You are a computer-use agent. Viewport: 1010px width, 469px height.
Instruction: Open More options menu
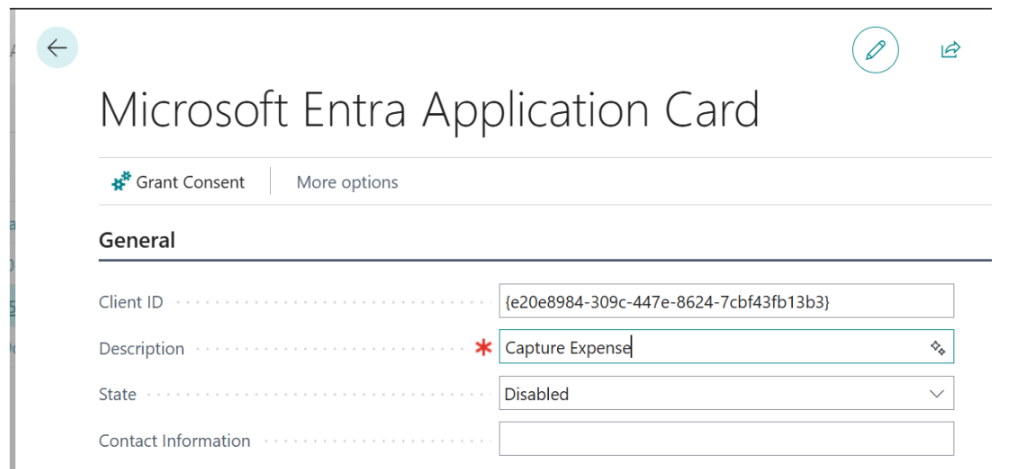[x=347, y=182]
